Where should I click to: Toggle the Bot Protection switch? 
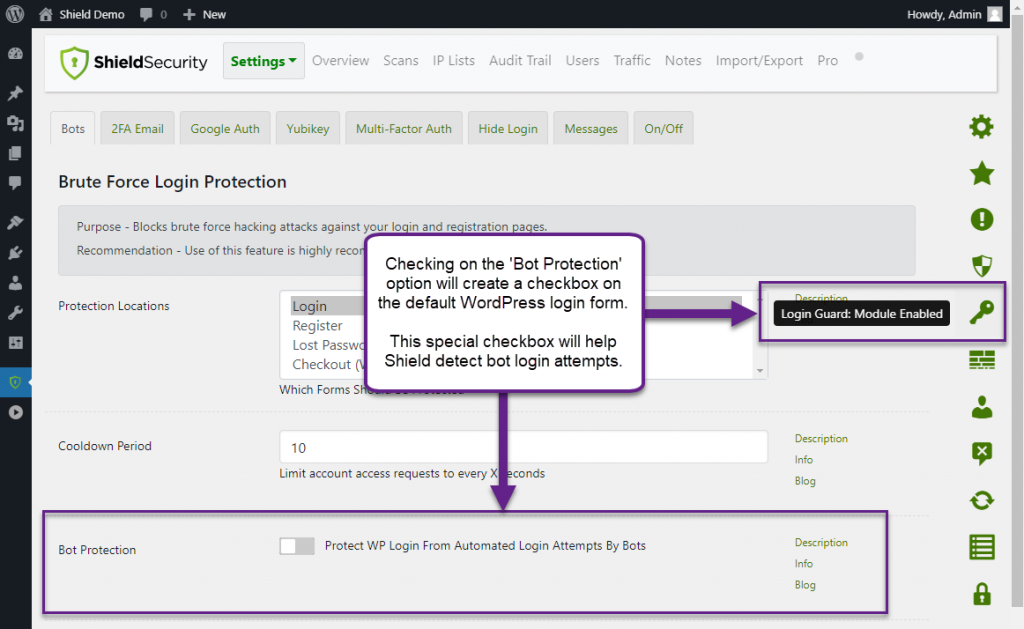296,545
